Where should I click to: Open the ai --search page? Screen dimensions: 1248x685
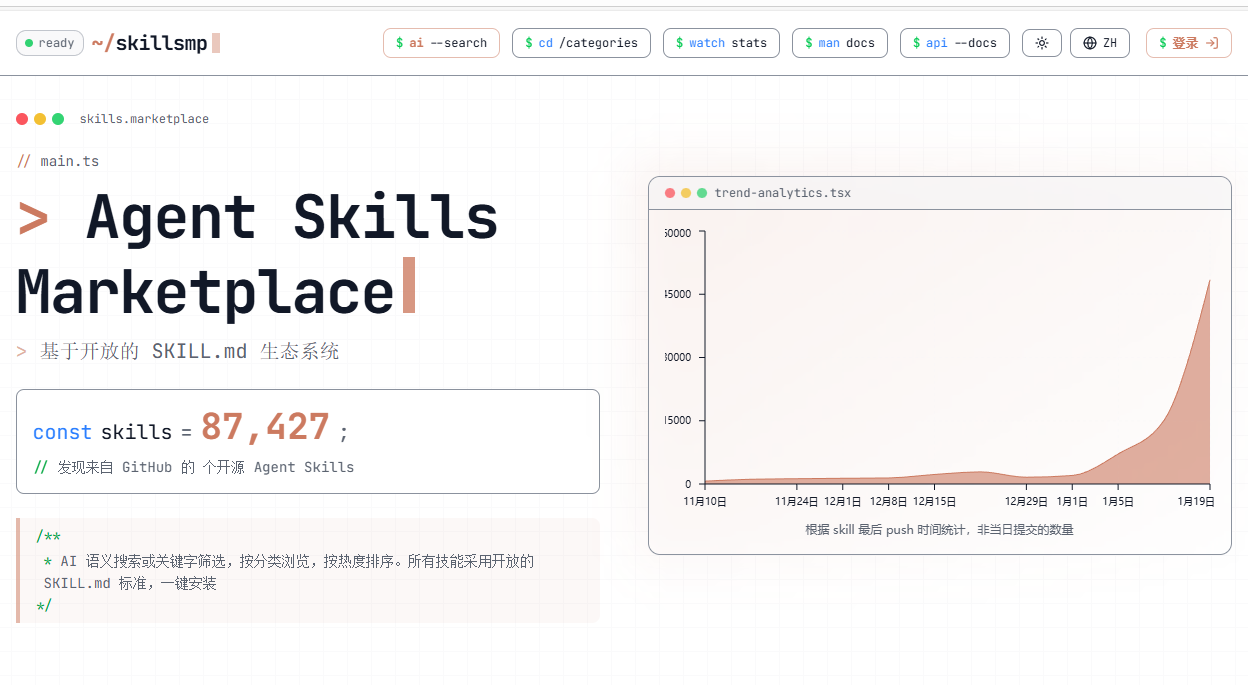click(441, 43)
